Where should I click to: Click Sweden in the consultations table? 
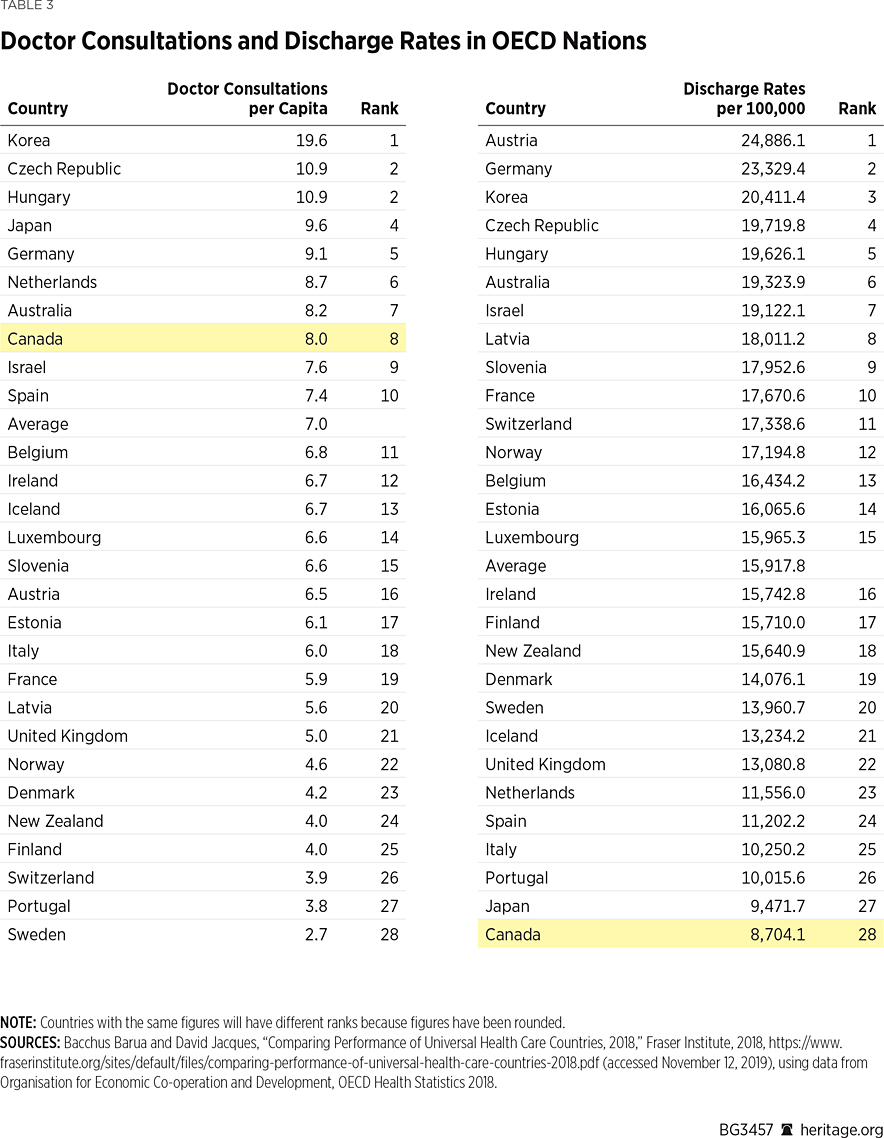36,935
